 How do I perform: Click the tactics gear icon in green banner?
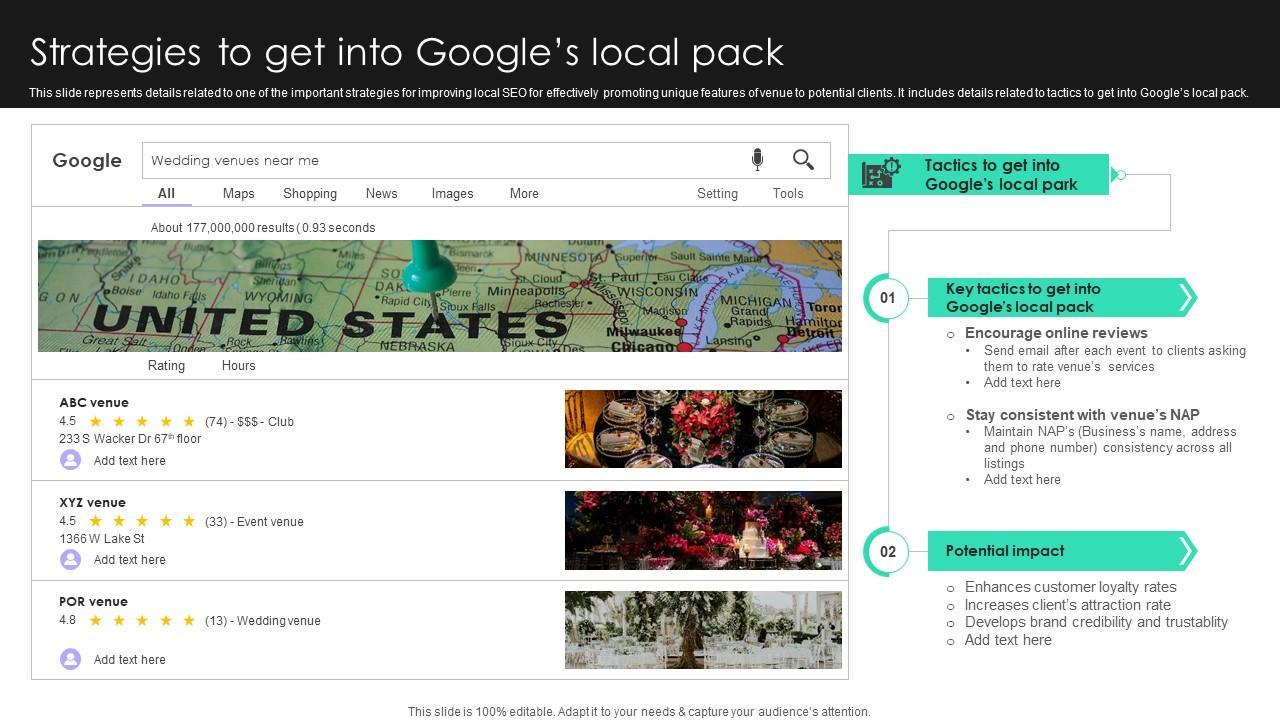coord(881,174)
